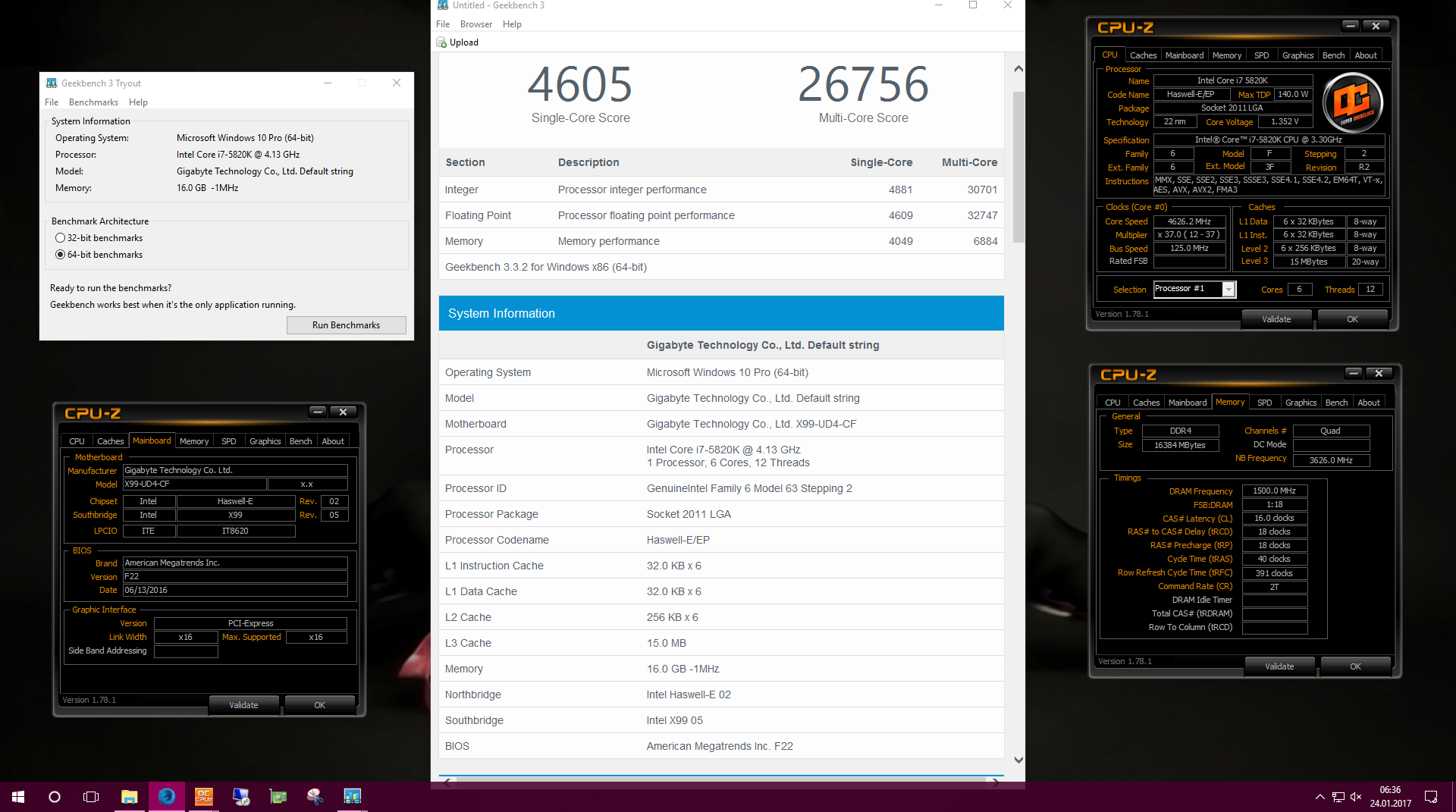Click scroll-down arrow in Geekbench results
Image resolution: width=1456 pixels, height=812 pixels.
[1018, 760]
